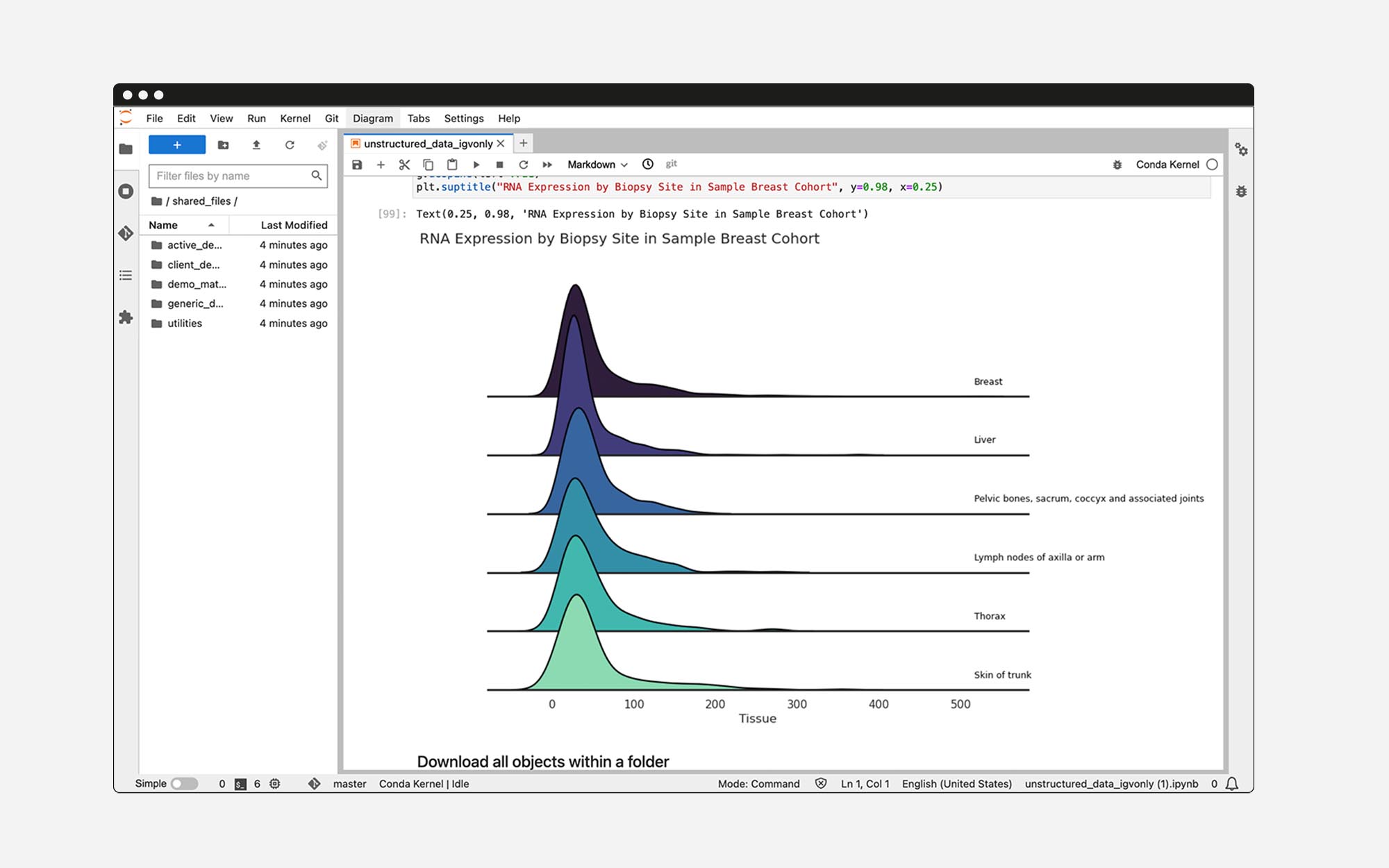The width and height of the screenshot is (1389, 868).
Task: Open the Markdown cell type dropdown
Action: (x=597, y=165)
